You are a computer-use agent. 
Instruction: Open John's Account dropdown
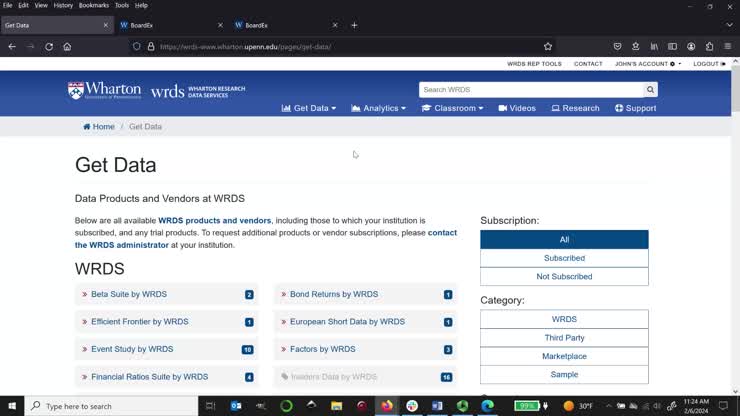(648, 64)
